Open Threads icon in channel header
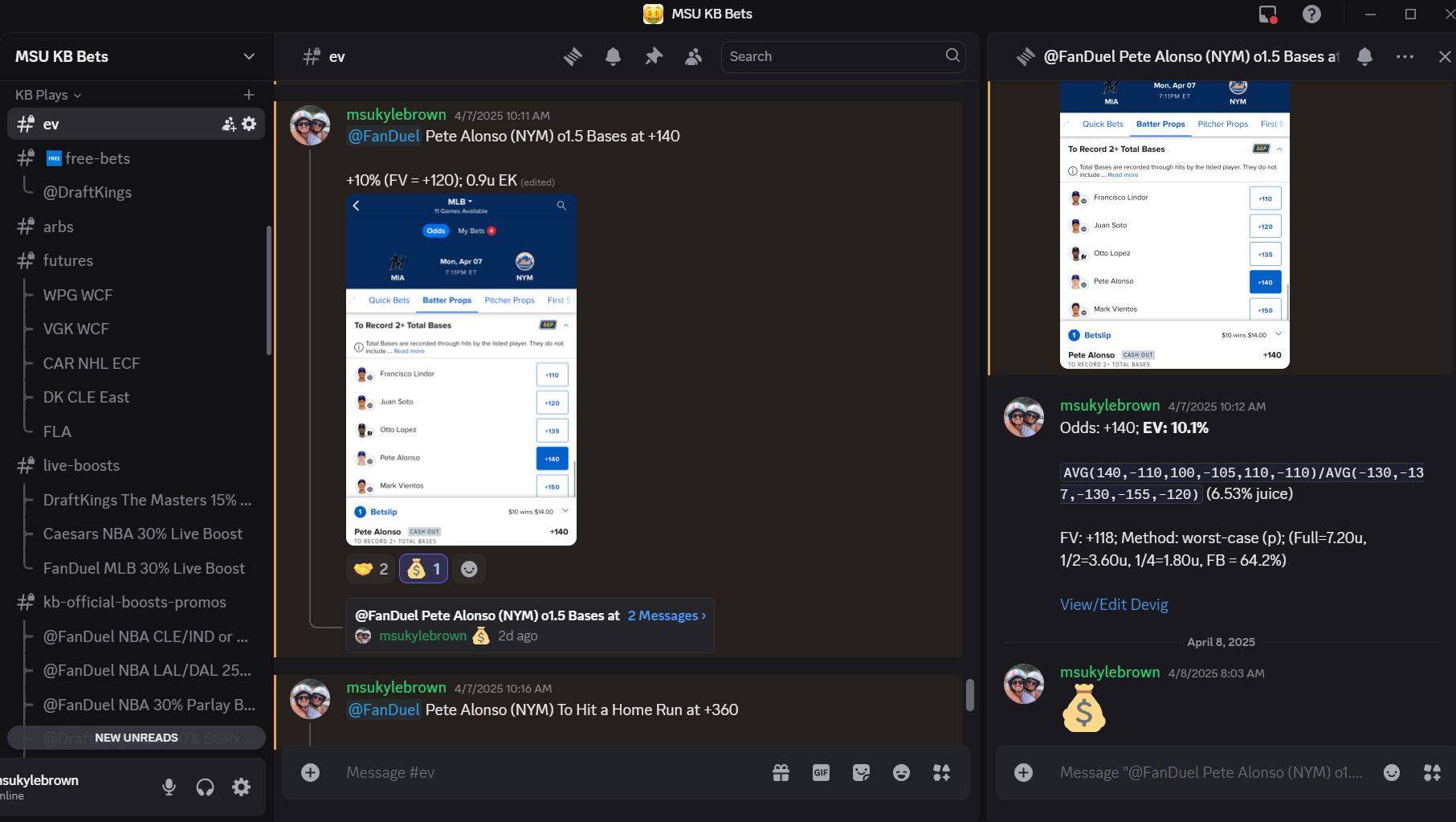Viewport: 1456px width, 822px height. pos(573,56)
